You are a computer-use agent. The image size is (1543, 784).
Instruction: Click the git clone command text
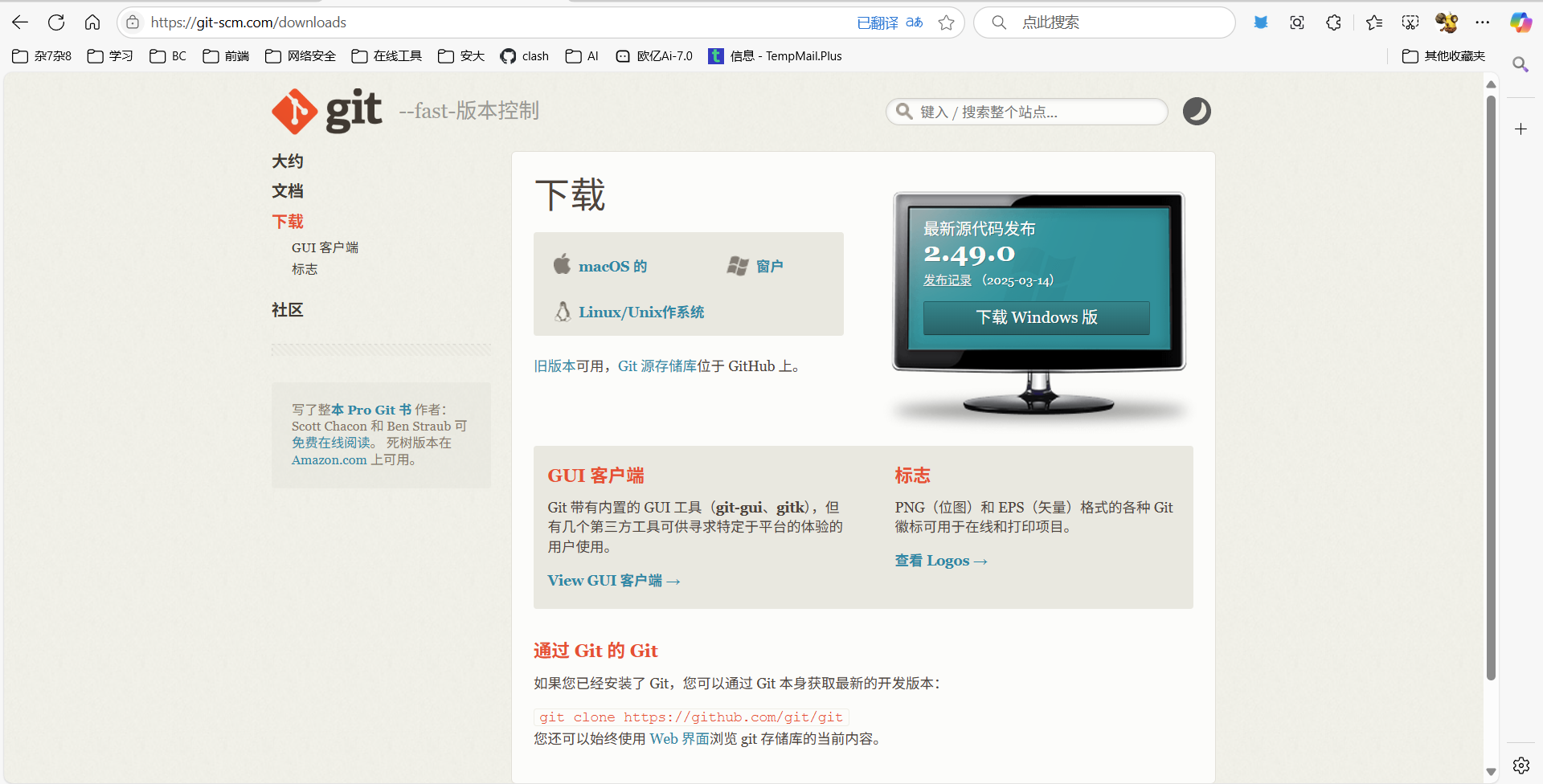tap(691, 717)
